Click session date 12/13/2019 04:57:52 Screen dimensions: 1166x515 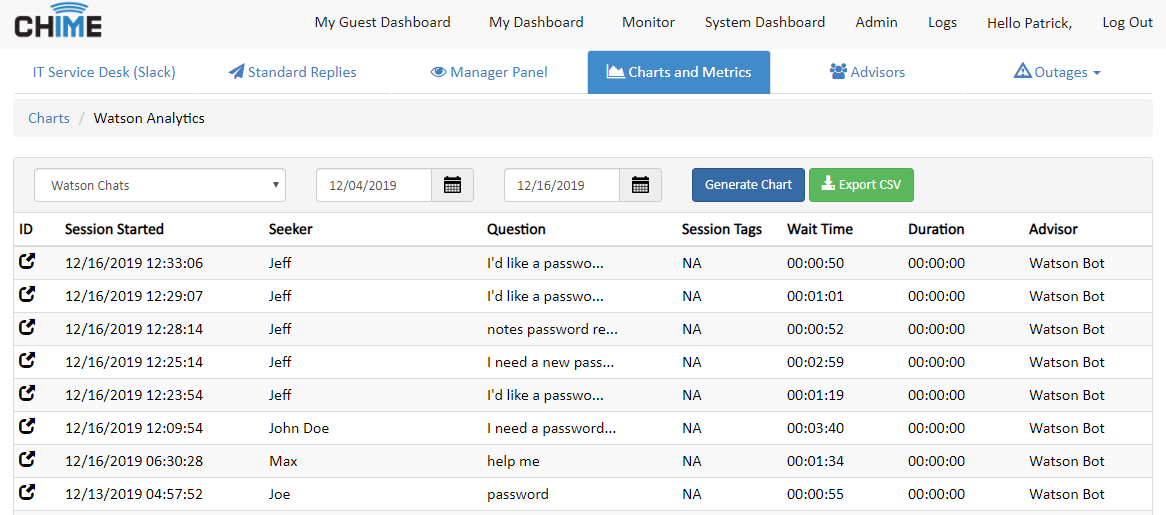(x=134, y=494)
